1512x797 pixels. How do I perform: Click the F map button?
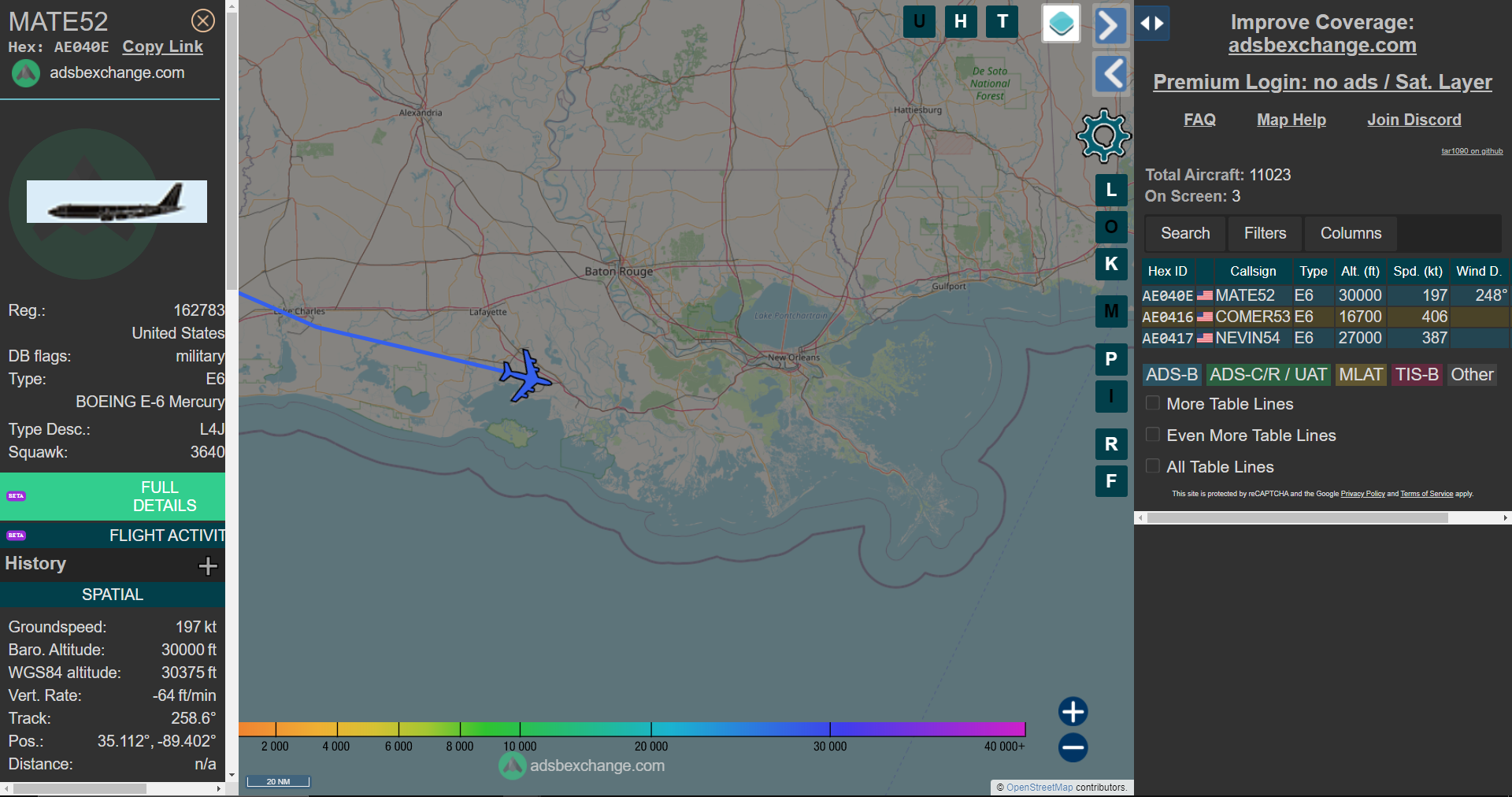tap(1111, 481)
